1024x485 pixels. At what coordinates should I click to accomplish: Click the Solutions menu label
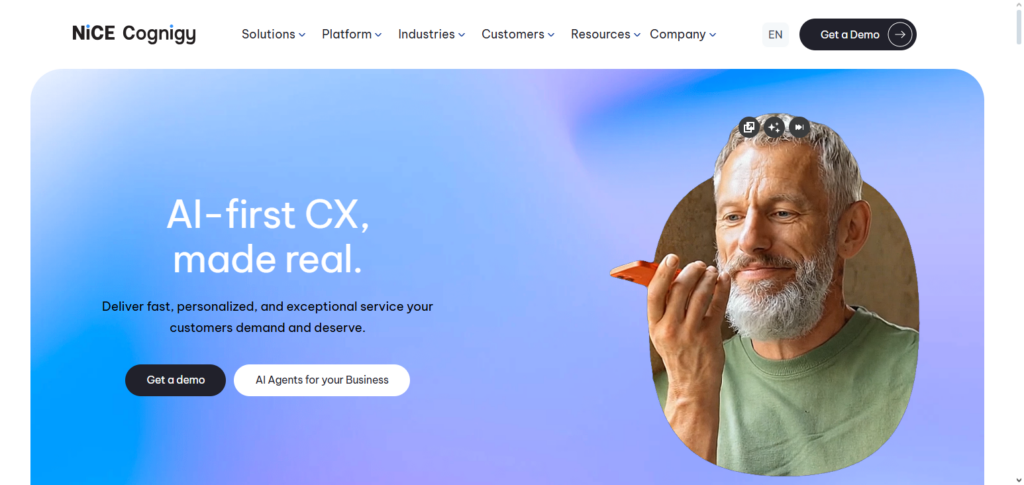pos(268,35)
